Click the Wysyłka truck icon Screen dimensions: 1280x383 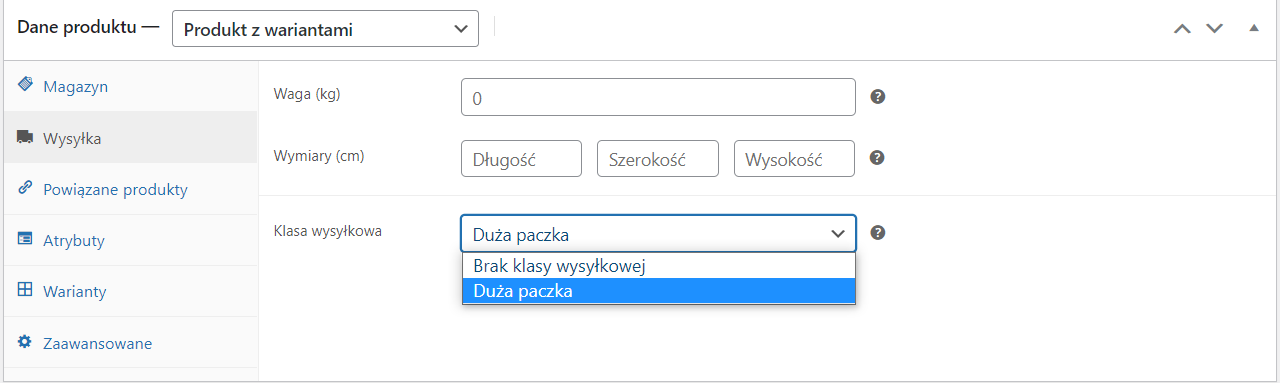[x=25, y=137]
